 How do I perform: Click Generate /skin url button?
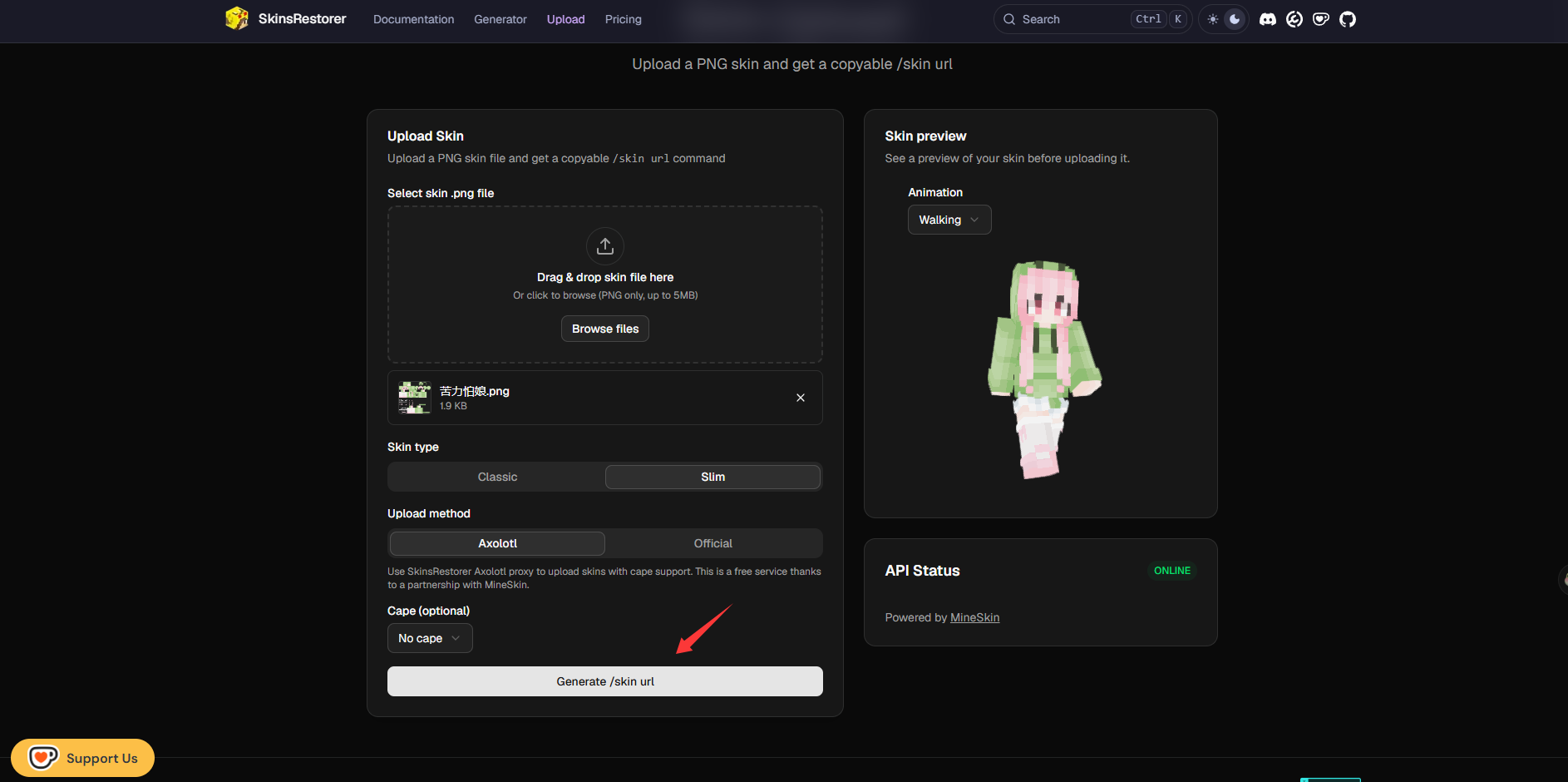[605, 681]
